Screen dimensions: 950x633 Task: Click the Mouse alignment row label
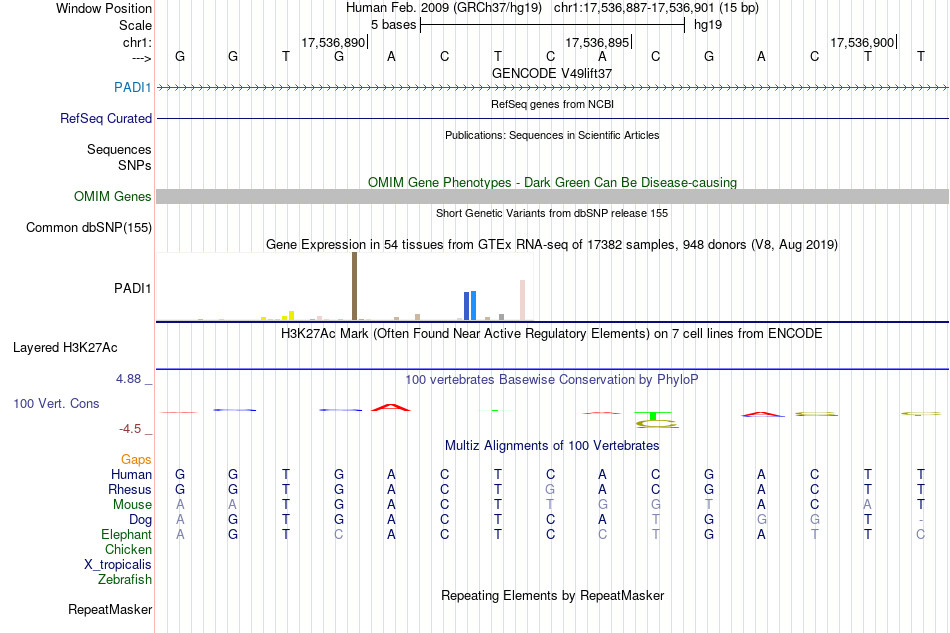[x=133, y=505]
